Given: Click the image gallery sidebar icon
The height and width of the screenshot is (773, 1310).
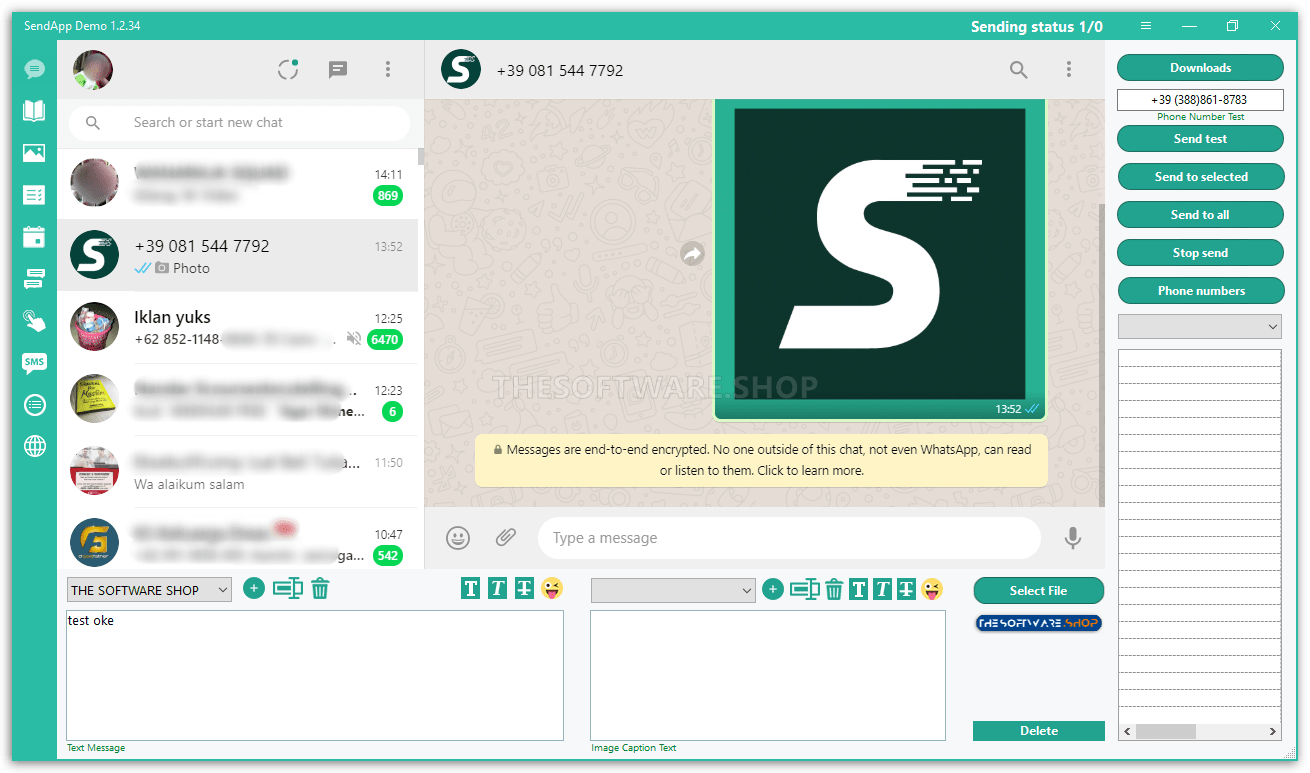Looking at the screenshot, I should (x=35, y=153).
